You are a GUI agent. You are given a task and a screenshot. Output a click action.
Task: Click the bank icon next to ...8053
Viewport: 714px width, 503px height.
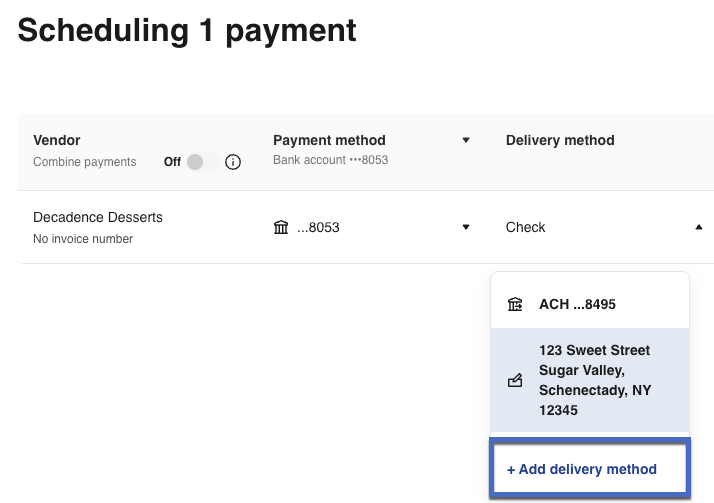[281, 228]
